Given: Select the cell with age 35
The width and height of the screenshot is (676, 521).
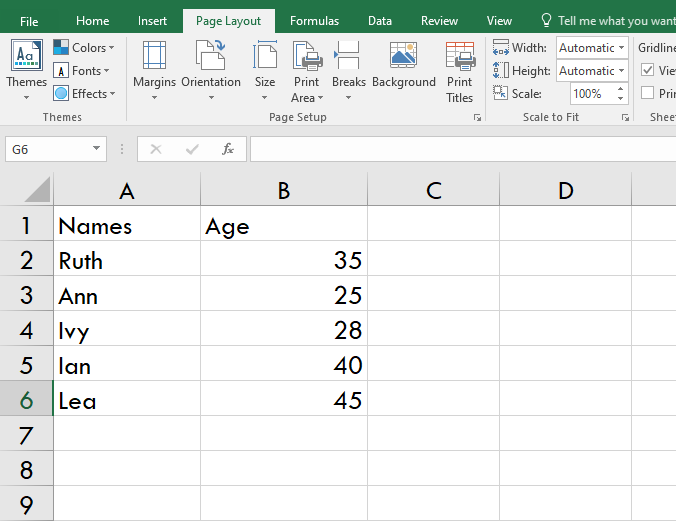Looking at the screenshot, I should (284, 260).
